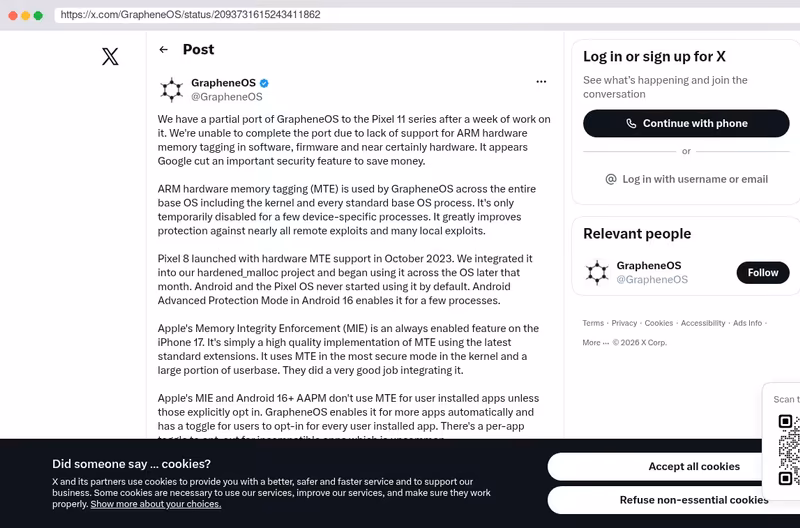Click the GrapheneOS post author avatar

(x=171, y=90)
